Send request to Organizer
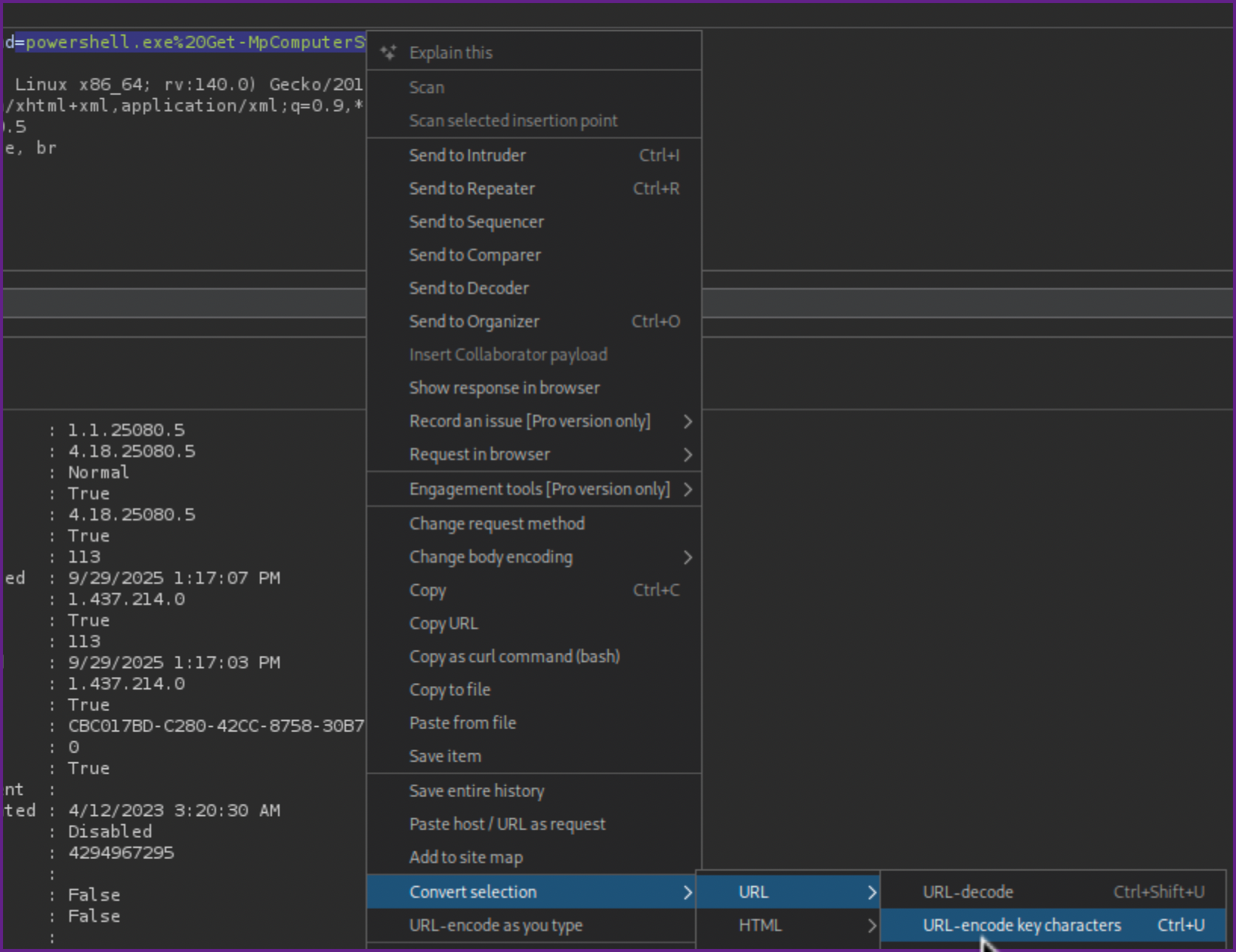Image resolution: width=1236 pixels, height=952 pixels. coord(474,322)
